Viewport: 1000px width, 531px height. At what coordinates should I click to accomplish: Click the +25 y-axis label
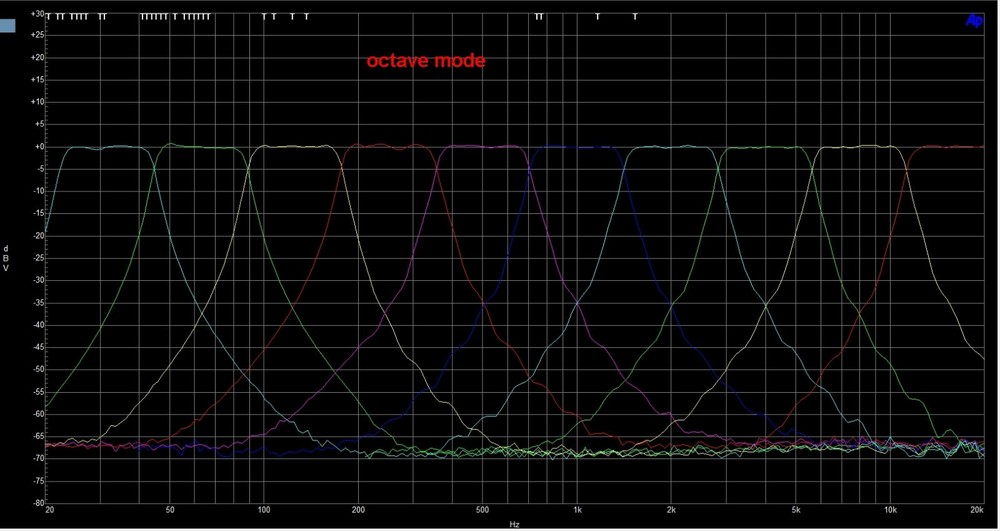pyautogui.click(x=37, y=35)
